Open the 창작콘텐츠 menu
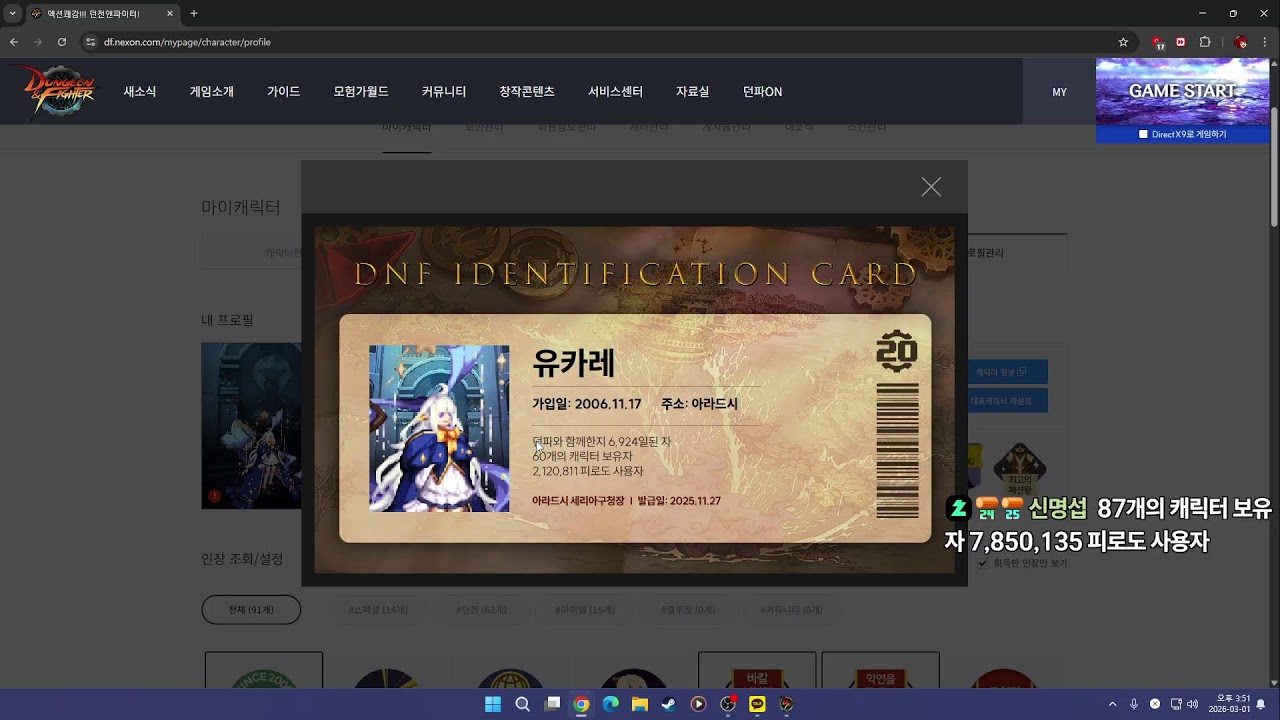 coord(527,91)
